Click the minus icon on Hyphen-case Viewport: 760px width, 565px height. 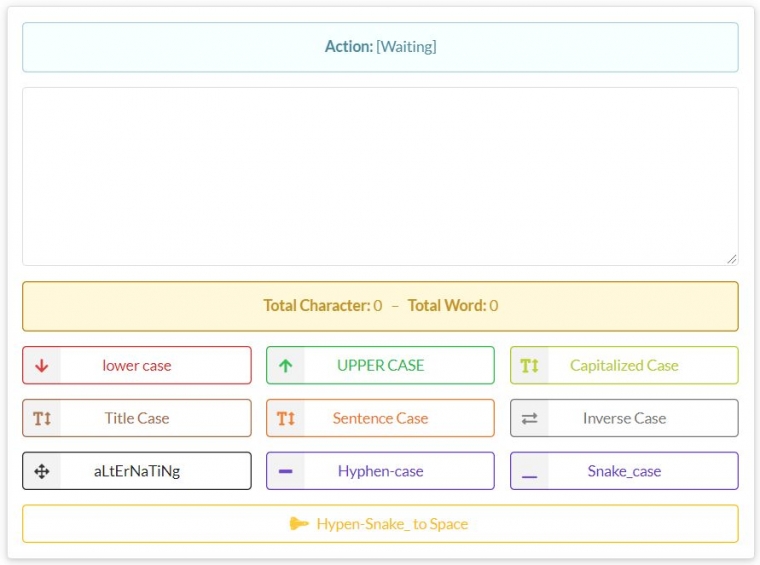(285, 471)
